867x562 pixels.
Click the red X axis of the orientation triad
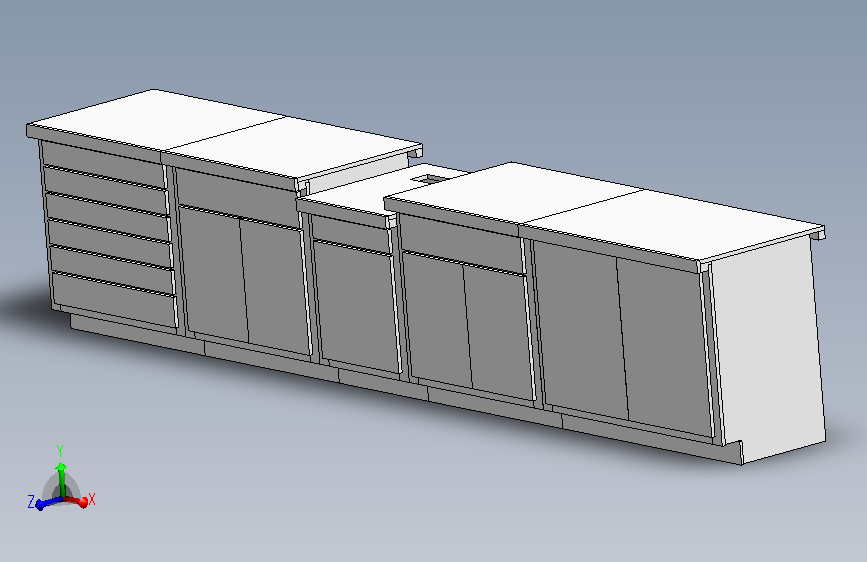pyautogui.click(x=77, y=501)
